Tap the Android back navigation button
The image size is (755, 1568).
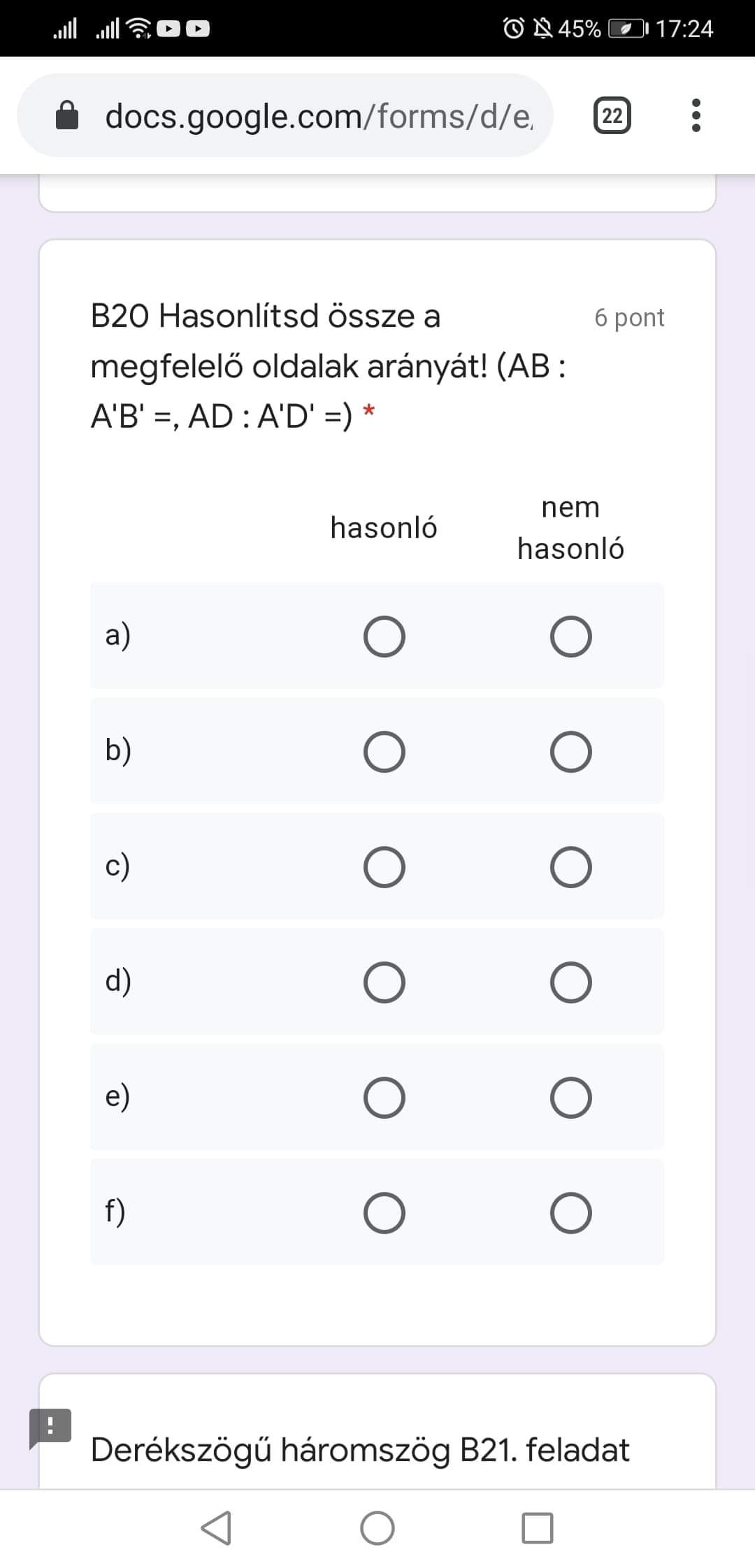tap(216, 1528)
